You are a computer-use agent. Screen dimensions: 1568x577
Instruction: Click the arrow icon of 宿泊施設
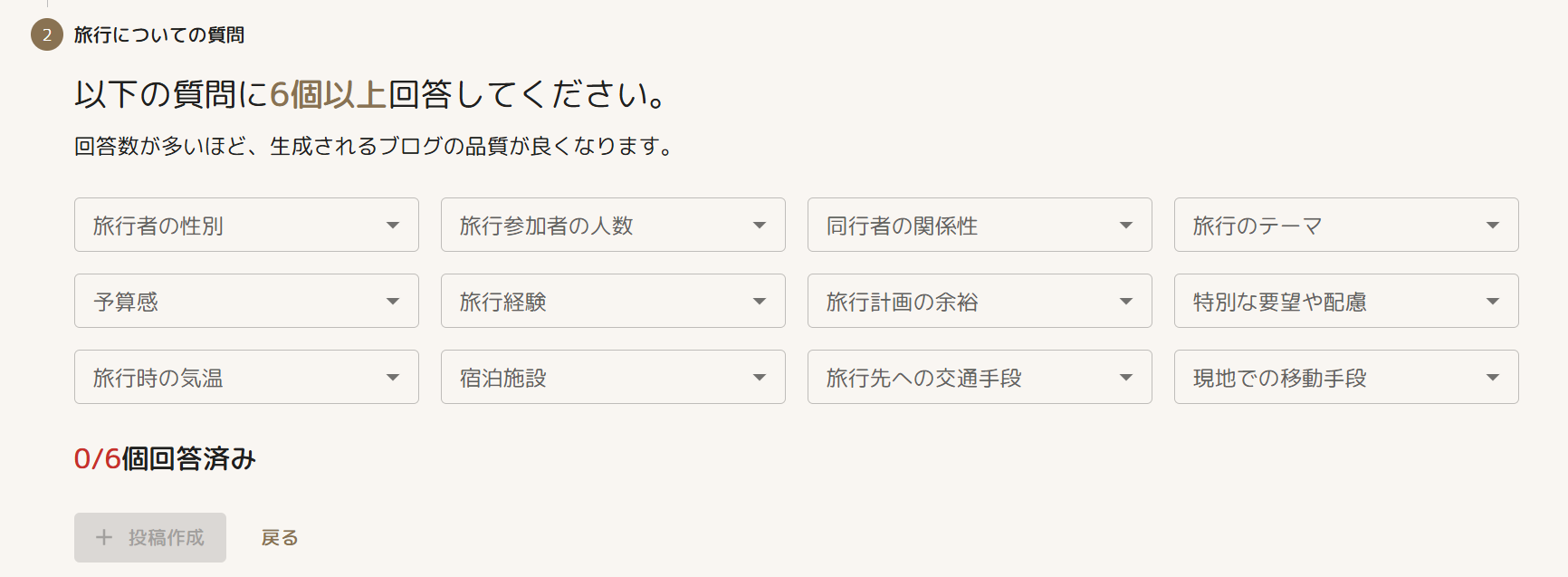(x=760, y=378)
